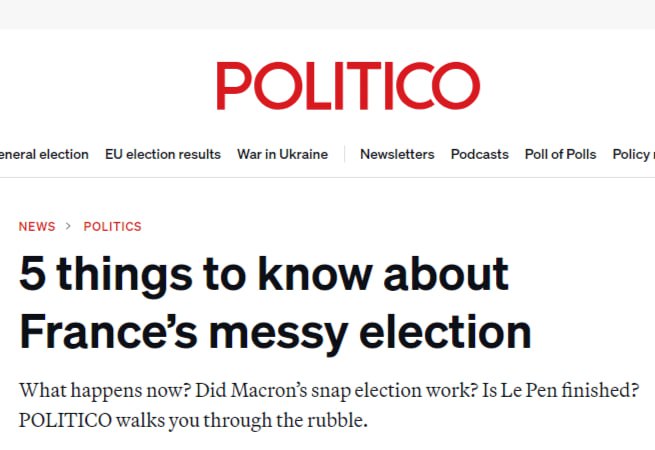655x450 pixels.
Task: Open the Newsletters page
Action: [x=397, y=154]
